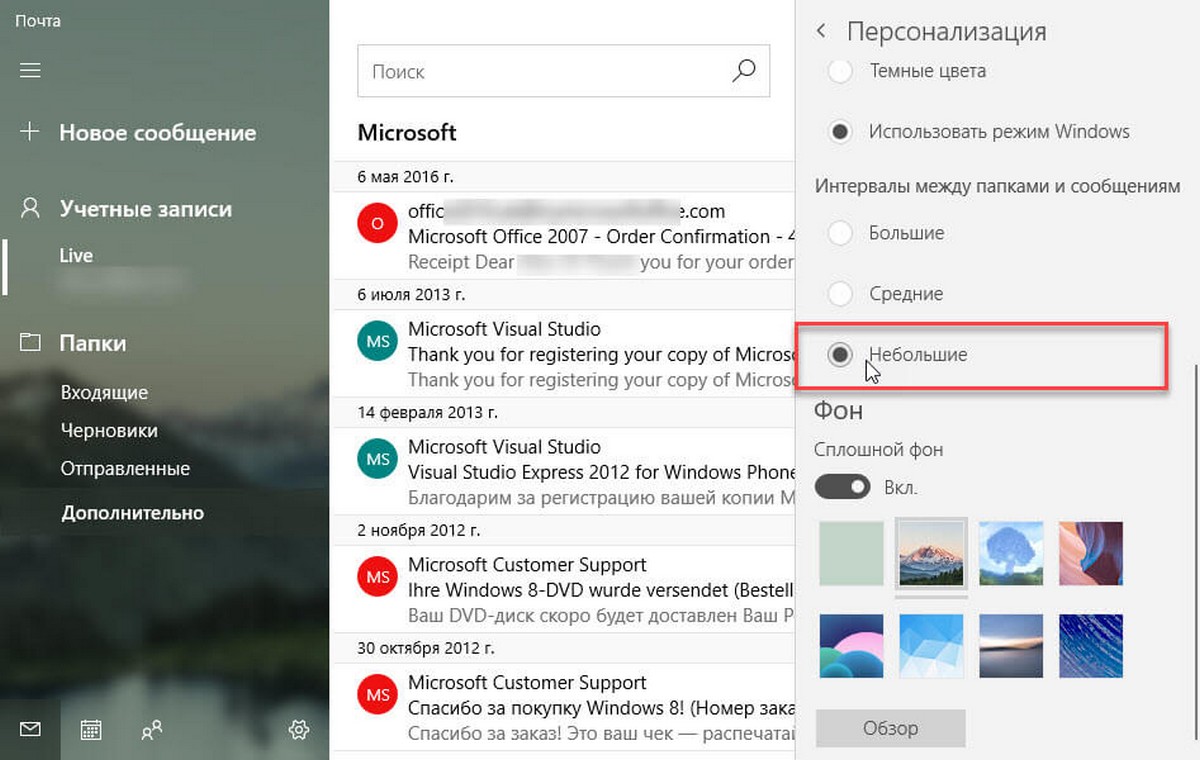The height and width of the screenshot is (760, 1200).
Task: Select pink canyon waves background thumbnail
Action: (1091, 553)
